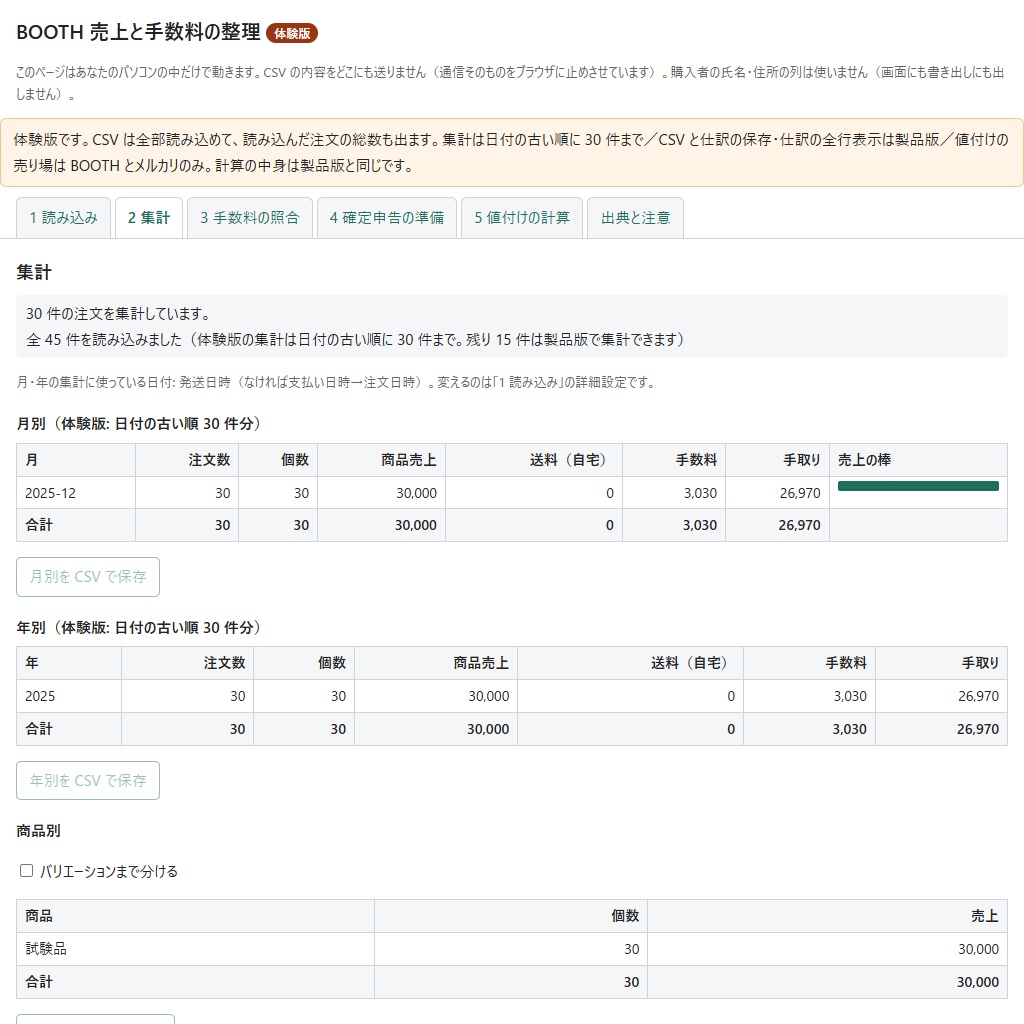Select the 試験品 product row name

pos(46,949)
